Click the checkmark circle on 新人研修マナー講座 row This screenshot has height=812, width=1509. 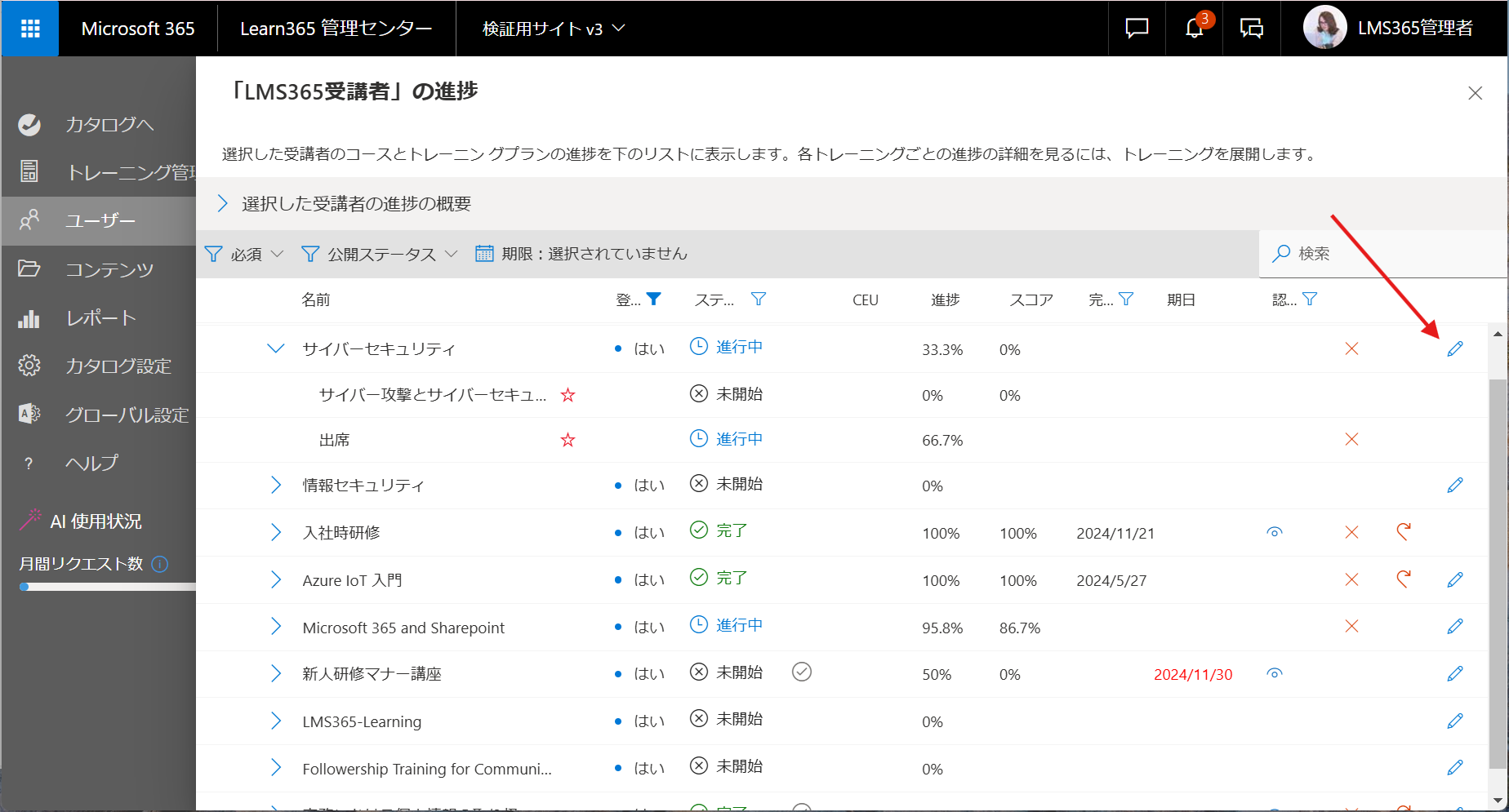802,672
